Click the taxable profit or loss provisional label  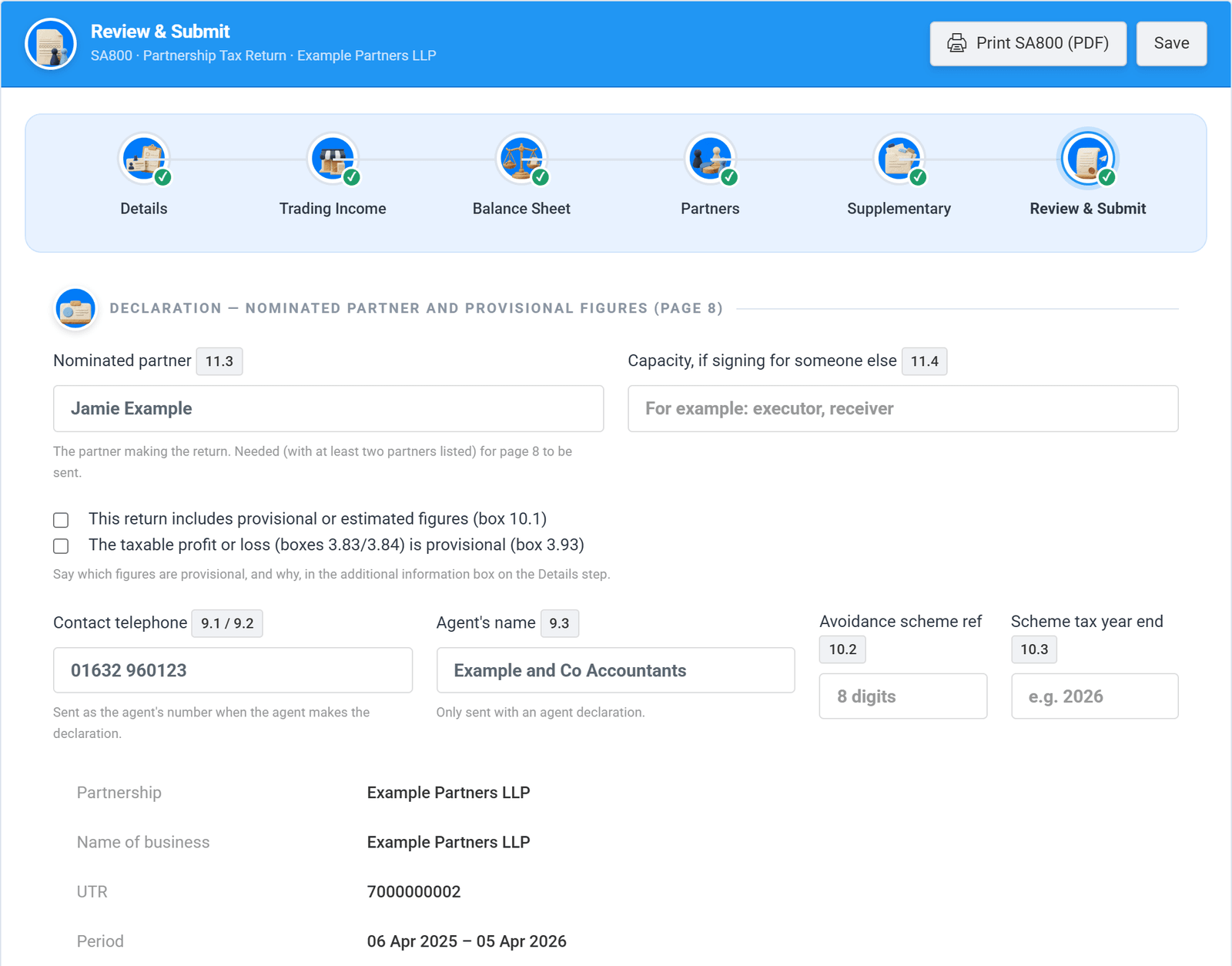336,545
